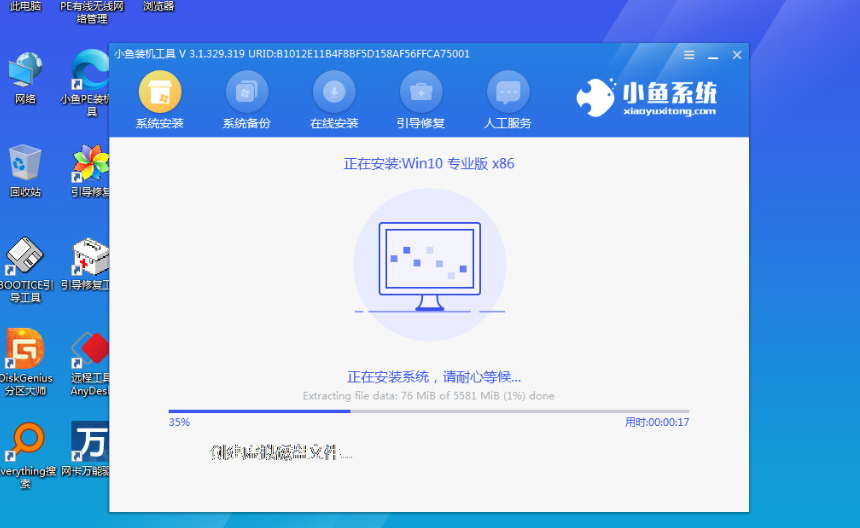Close the 小鱼装机工具 window
The height and width of the screenshot is (528, 860).
(x=737, y=55)
